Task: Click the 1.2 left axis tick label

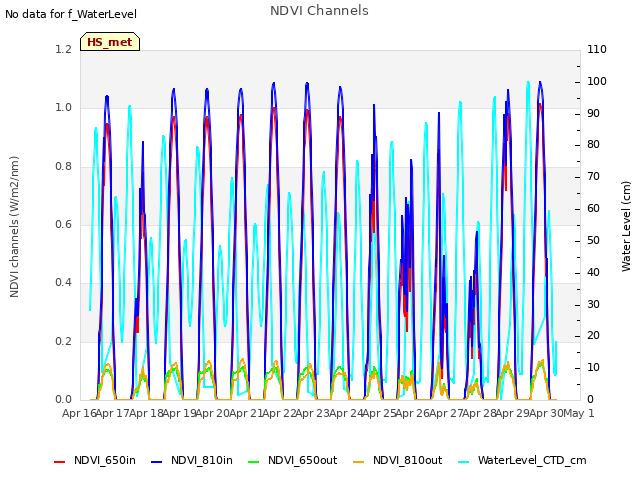Action: click(x=63, y=49)
